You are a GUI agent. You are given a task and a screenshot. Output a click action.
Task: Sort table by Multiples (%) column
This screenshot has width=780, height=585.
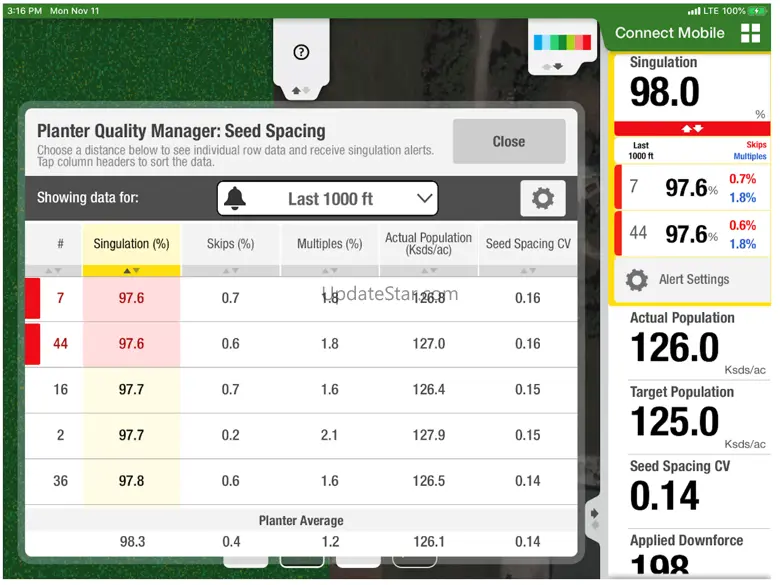[x=329, y=244]
